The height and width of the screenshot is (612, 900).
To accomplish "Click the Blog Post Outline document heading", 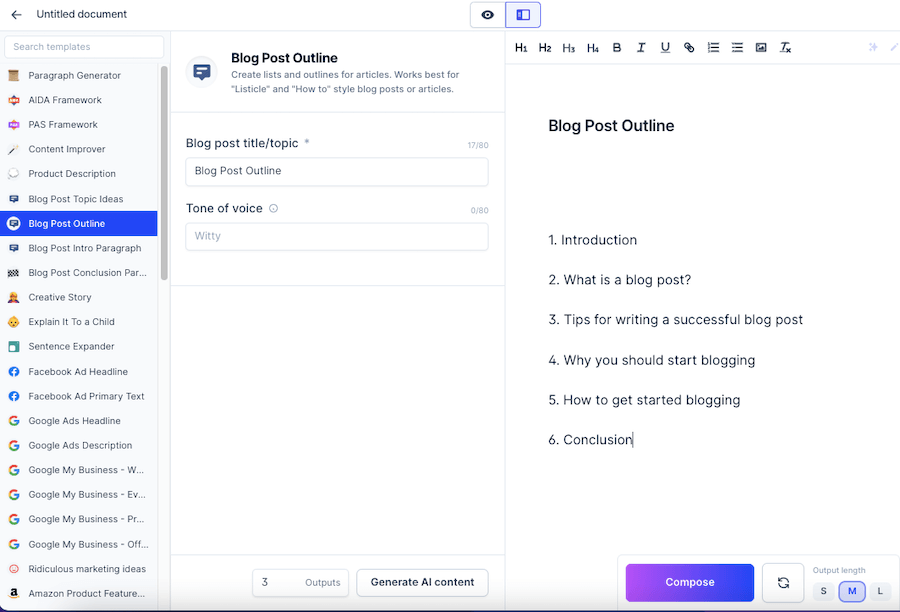I will click(x=611, y=126).
